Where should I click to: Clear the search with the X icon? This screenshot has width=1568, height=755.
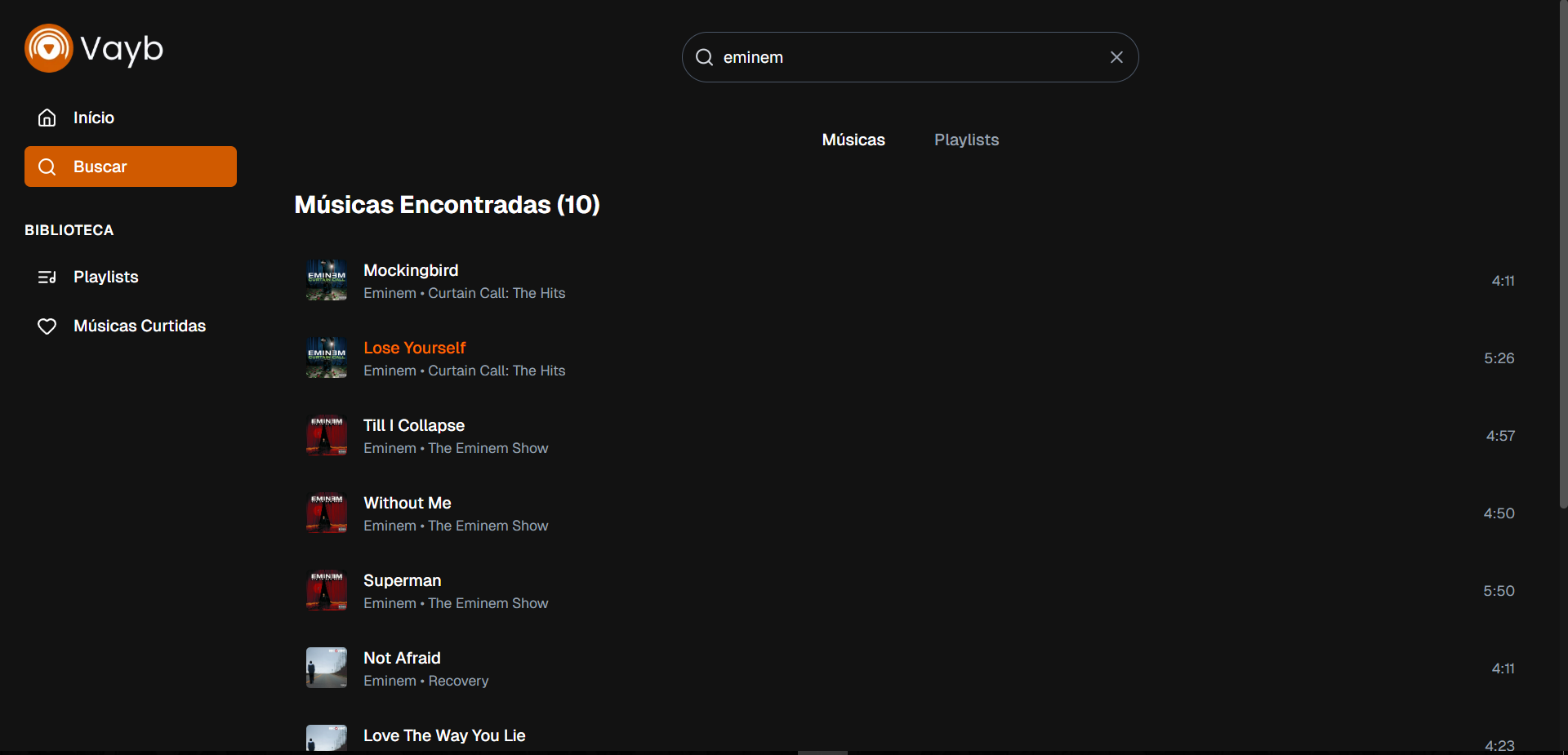tap(1116, 57)
